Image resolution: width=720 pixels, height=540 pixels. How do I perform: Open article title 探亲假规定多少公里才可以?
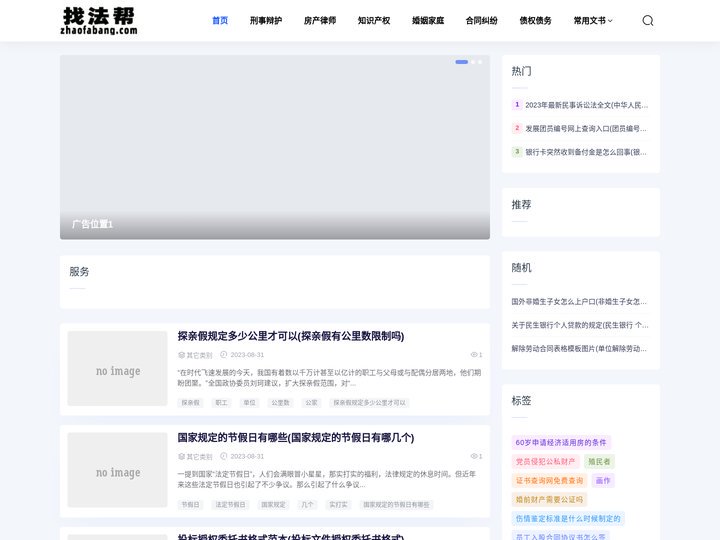point(291,336)
